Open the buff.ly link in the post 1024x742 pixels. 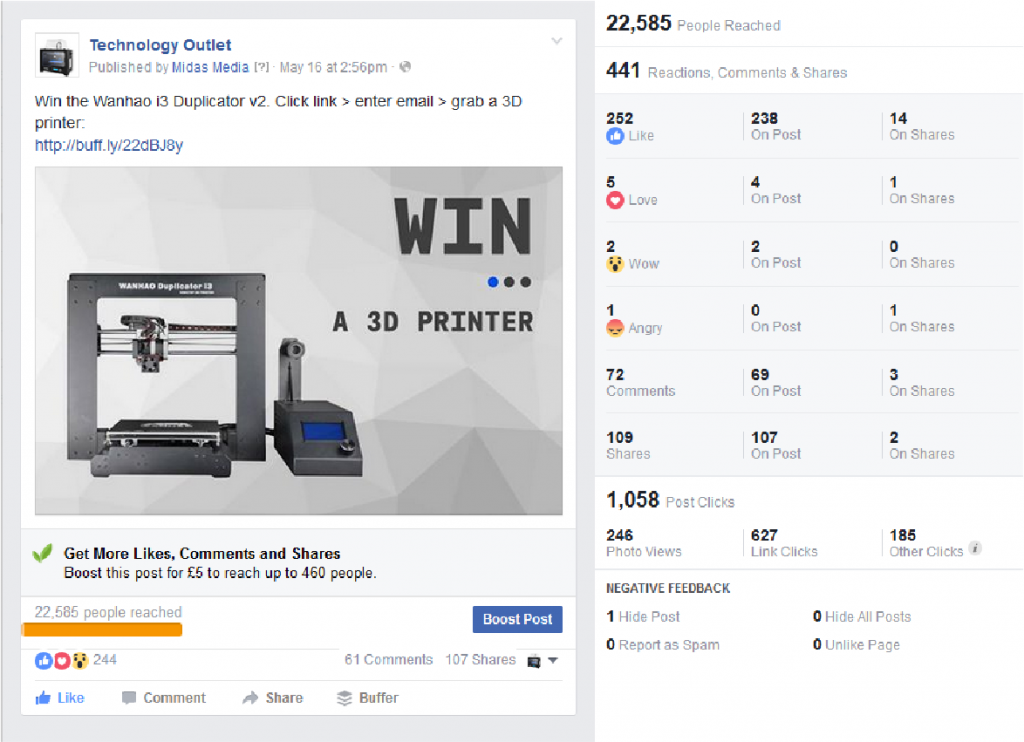coord(109,145)
